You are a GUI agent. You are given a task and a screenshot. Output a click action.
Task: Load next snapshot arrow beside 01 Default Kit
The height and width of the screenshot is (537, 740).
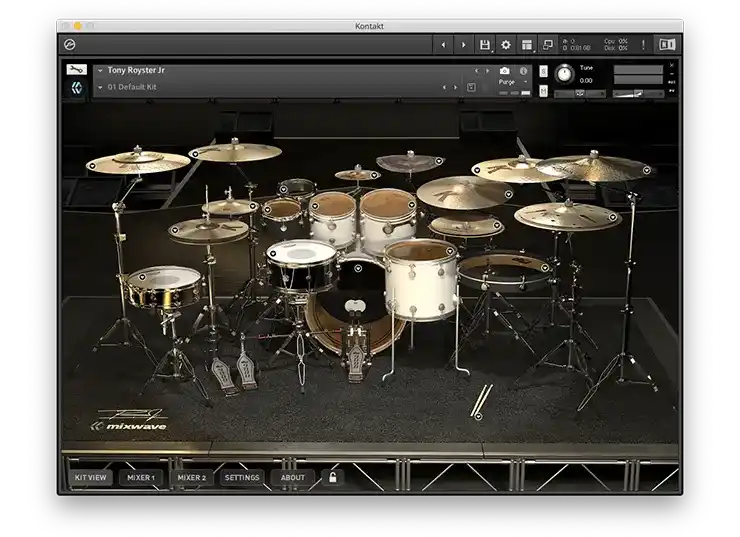(455, 87)
